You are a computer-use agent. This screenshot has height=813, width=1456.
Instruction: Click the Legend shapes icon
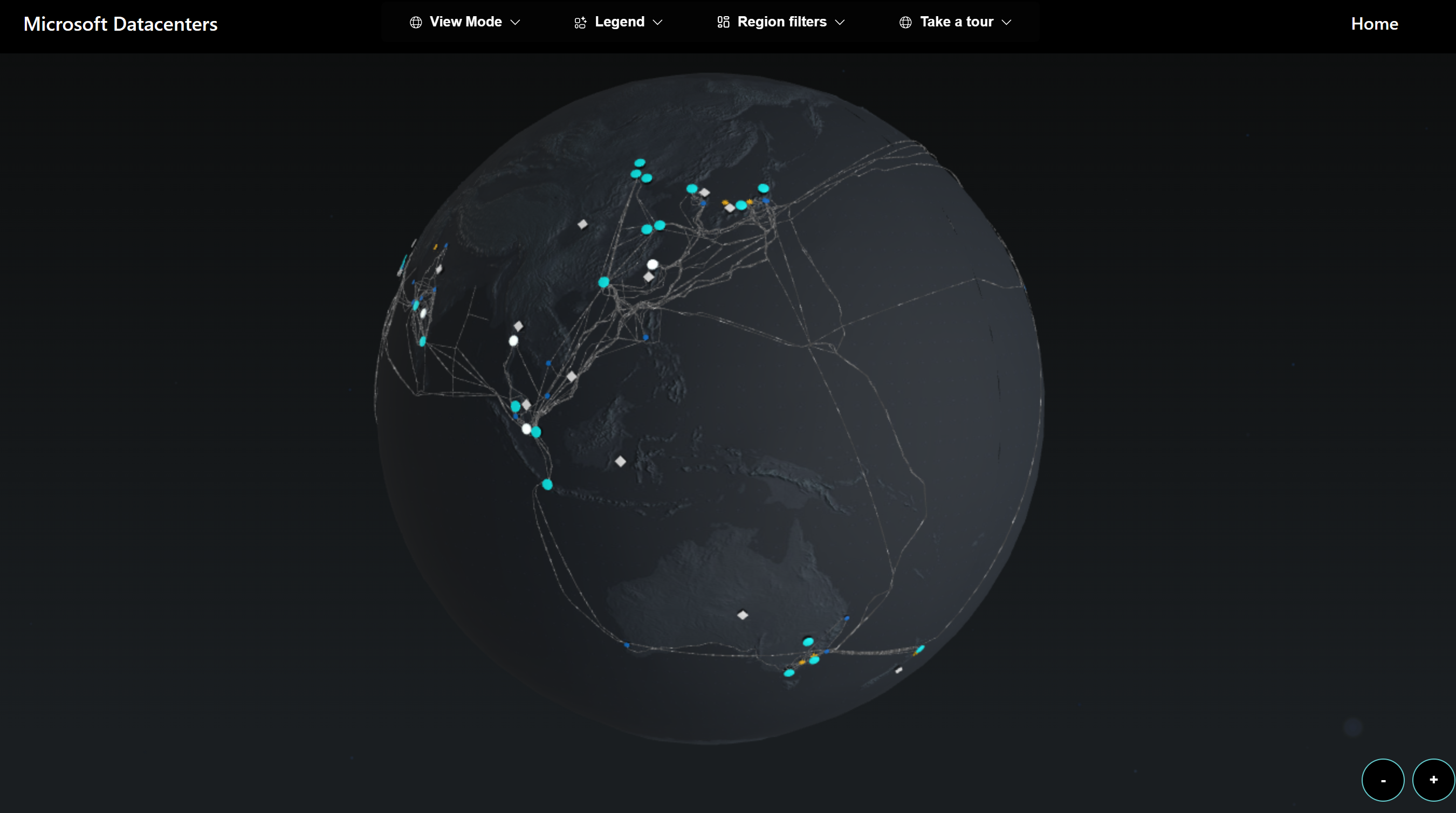[x=580, y=23]
